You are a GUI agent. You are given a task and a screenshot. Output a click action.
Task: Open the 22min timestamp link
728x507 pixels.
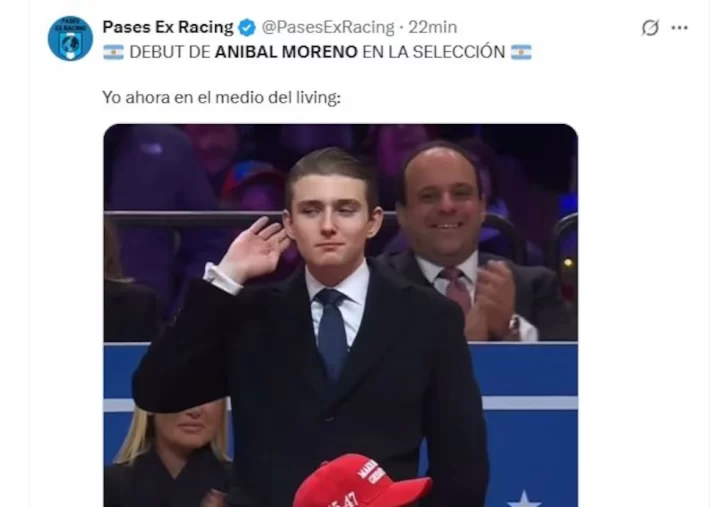pos(432,27)
